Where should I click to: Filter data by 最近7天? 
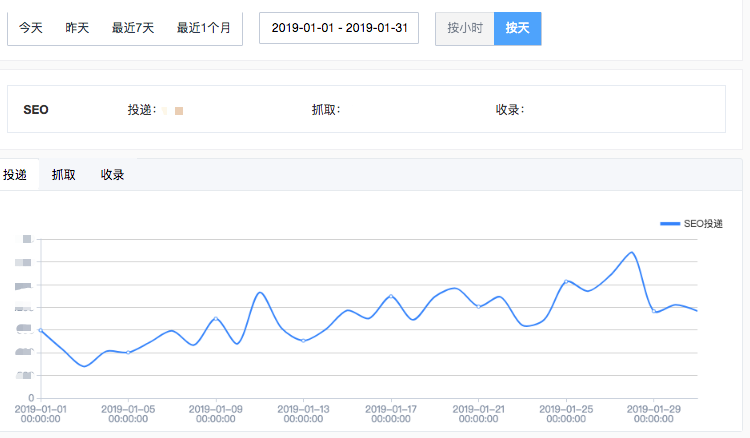point(133,28)
